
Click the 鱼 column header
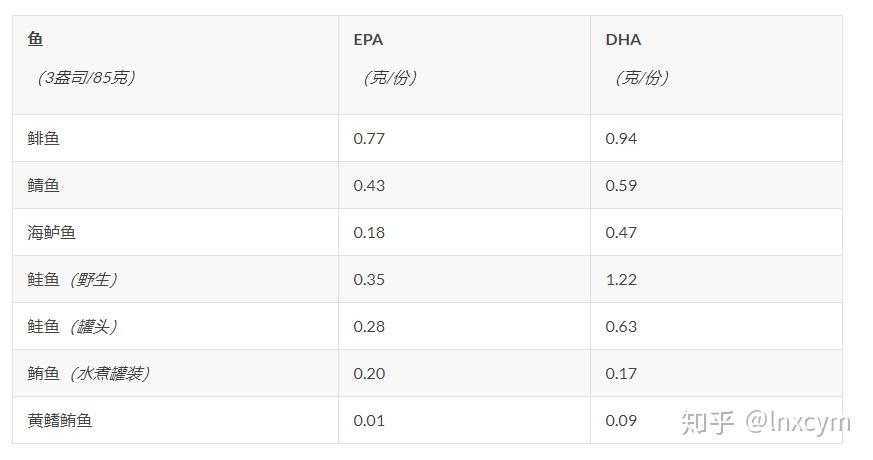tap(36, 40)
